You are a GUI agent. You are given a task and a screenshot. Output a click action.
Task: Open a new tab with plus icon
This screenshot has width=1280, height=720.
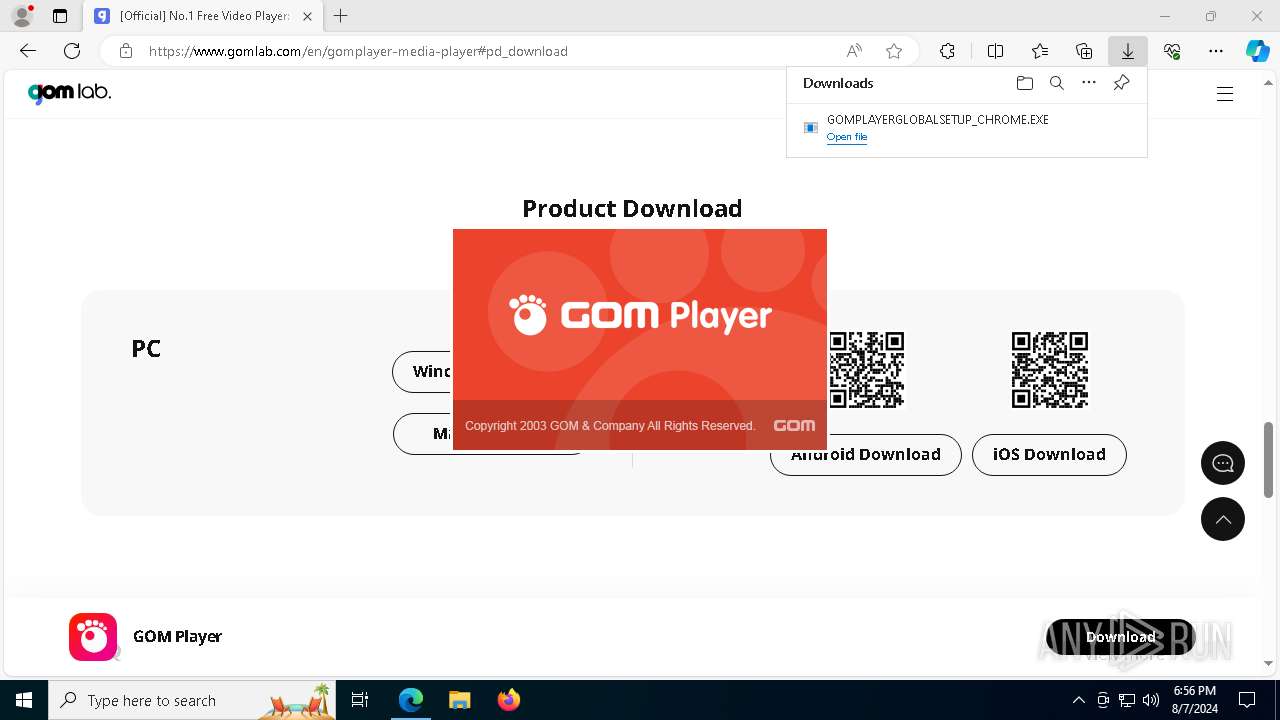[x=341, y=16]
